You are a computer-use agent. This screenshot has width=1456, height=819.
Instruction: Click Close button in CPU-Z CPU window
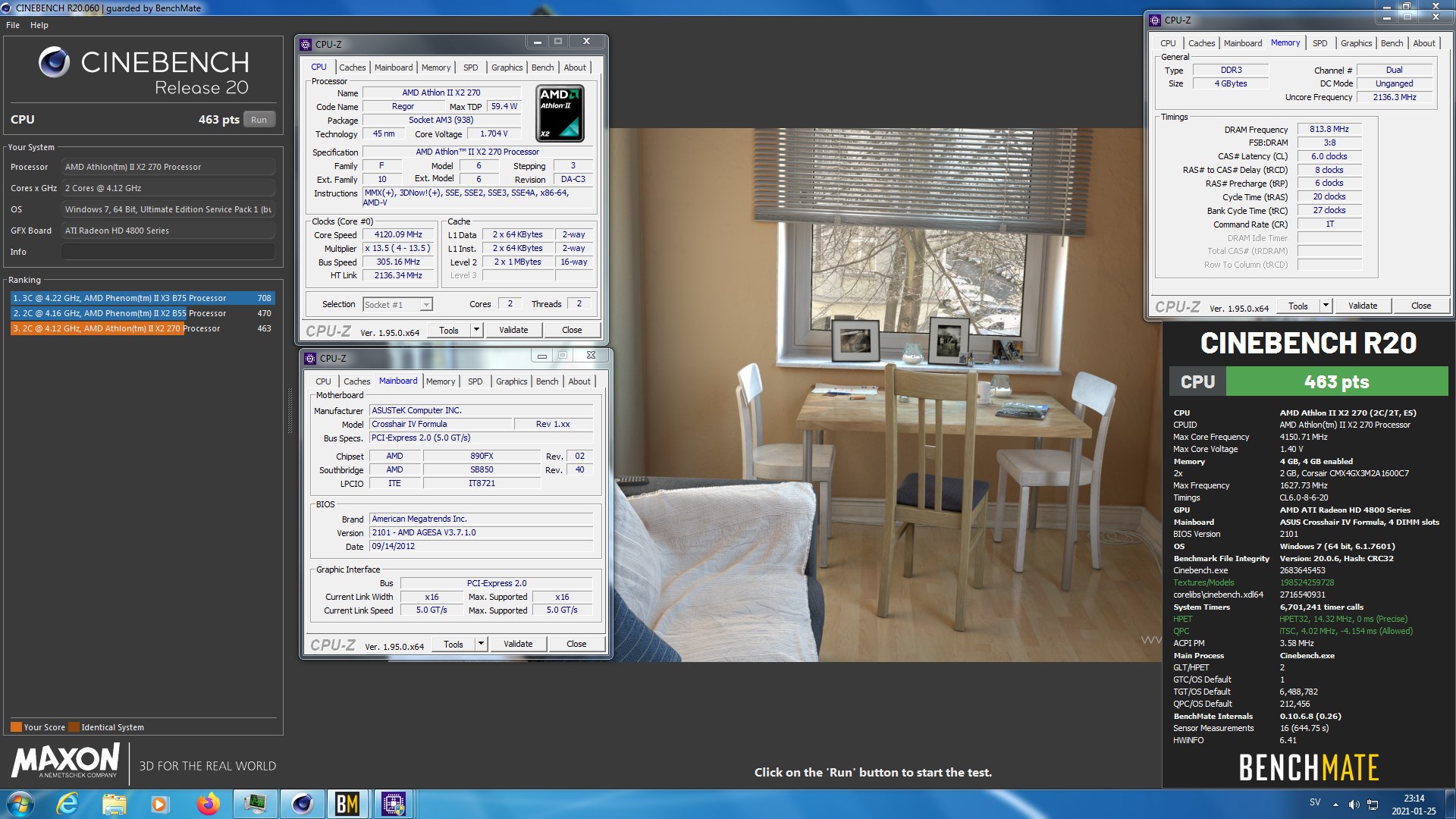point(572,330)
